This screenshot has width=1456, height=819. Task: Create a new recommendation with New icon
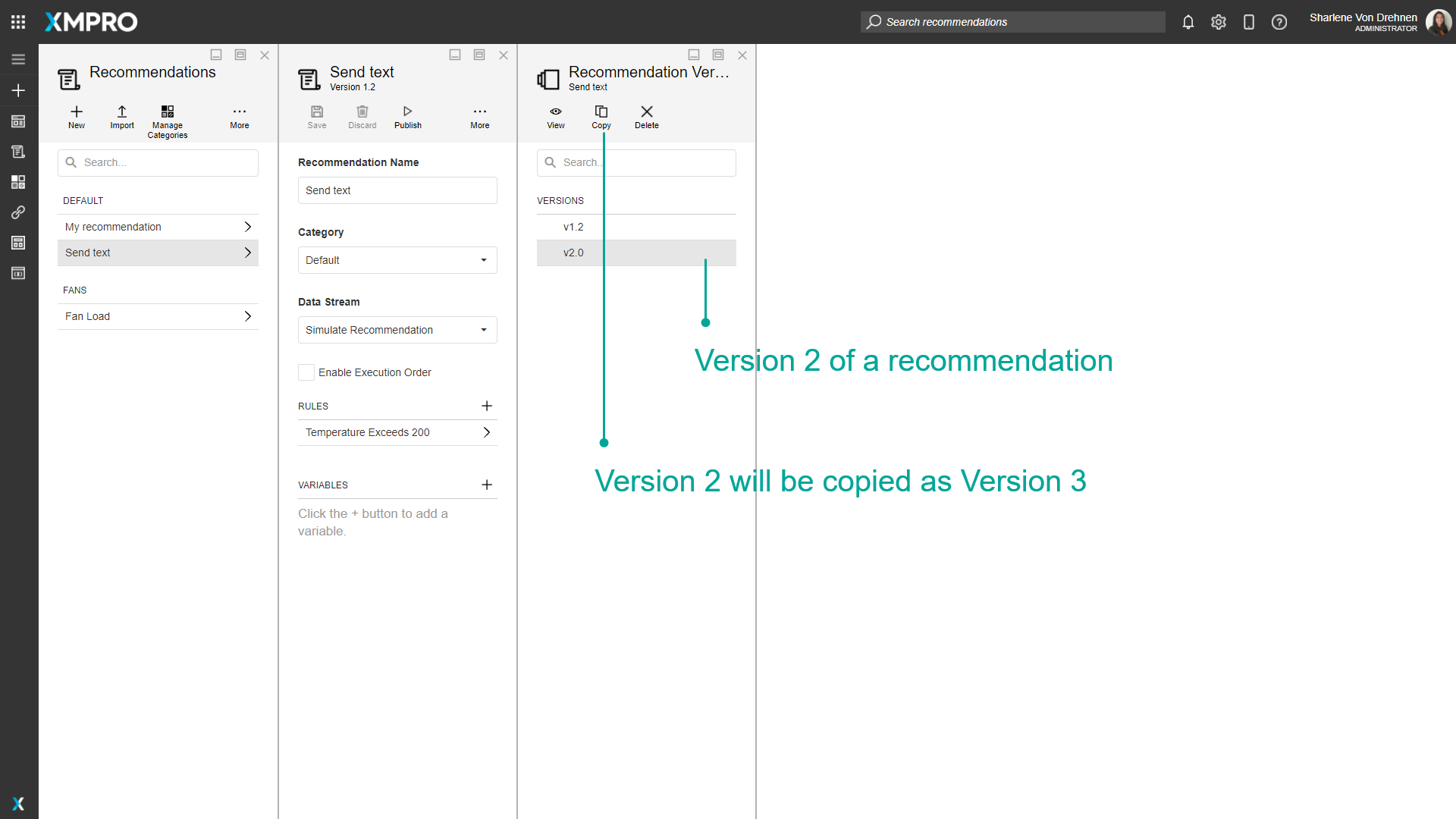tap(76, 118)
